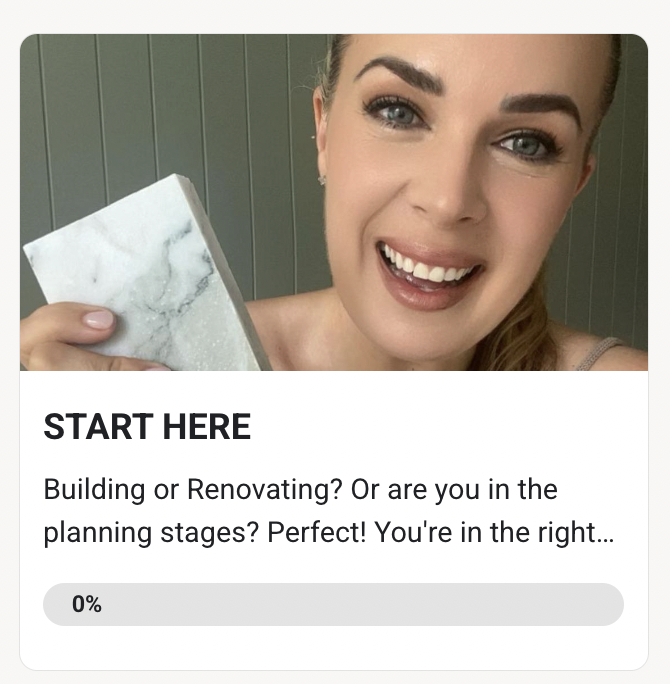
Task: Click the START HERE card title
Action: (147, 427)
